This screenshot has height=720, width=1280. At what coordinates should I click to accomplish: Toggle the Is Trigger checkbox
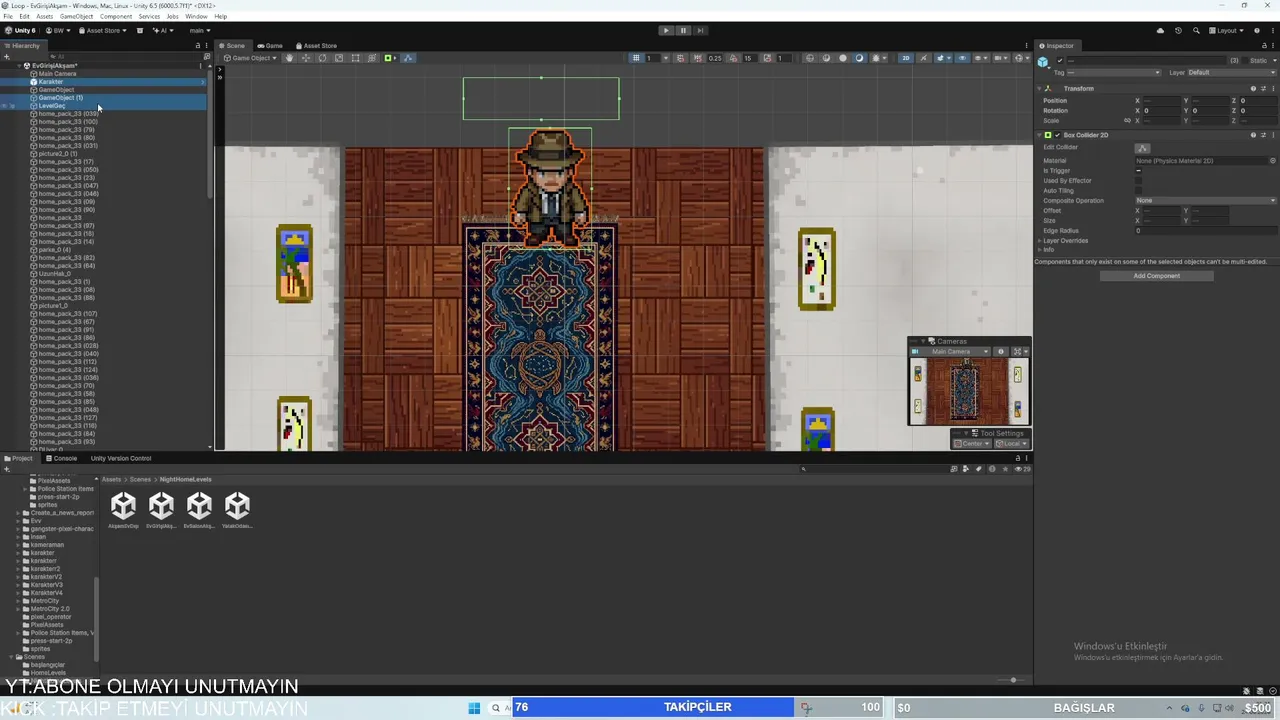point(1138,171)
